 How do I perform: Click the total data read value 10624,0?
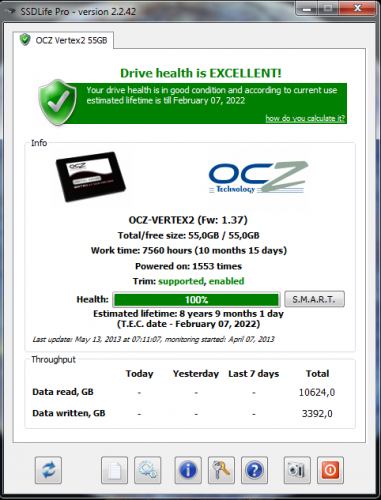tap(317, 392)
